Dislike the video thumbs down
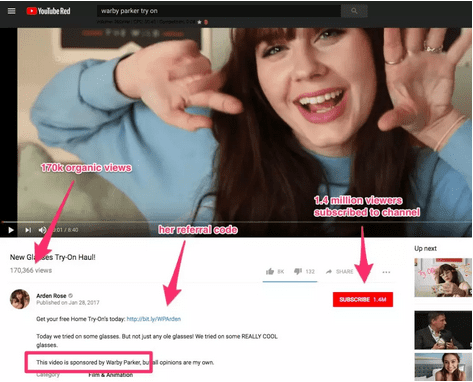473x382 pixels. [304, 272]
